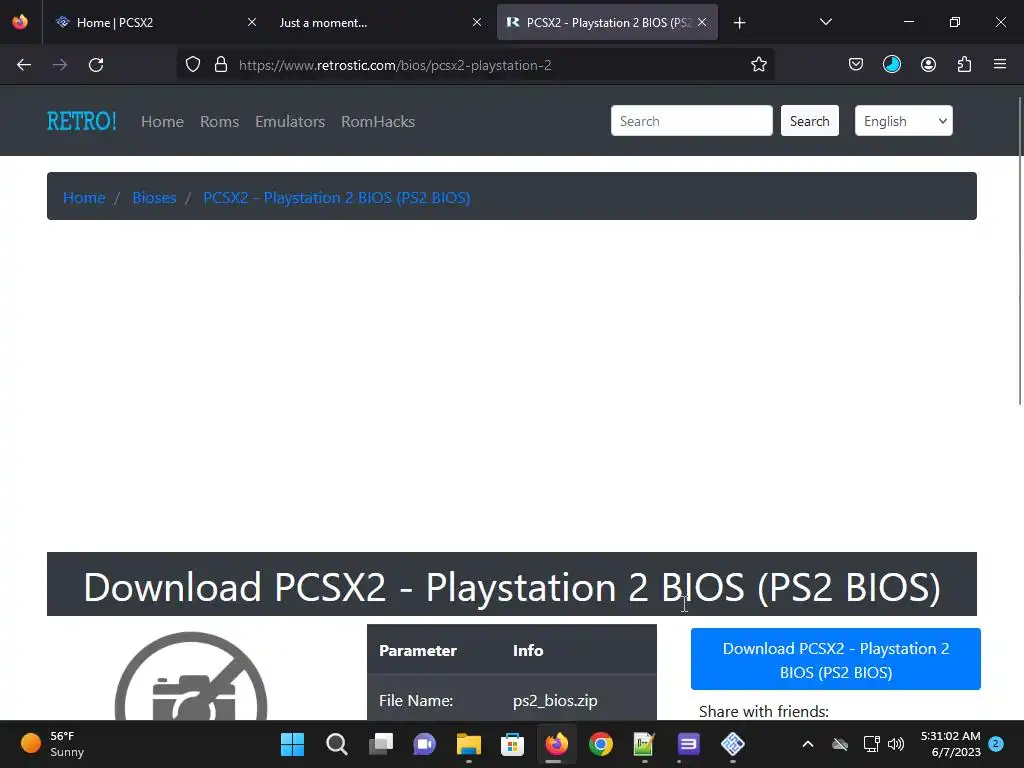This screenshot has height=768, width=1024.
Task: Click the ps2_bios.zip file name cell
Action: (x=555, y=701)
